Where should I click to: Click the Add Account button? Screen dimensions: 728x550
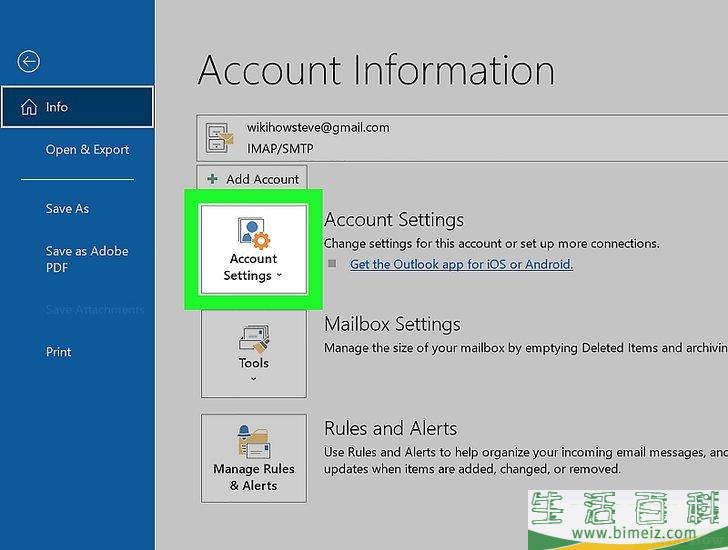pyautogui.click(x=252, y=179)
